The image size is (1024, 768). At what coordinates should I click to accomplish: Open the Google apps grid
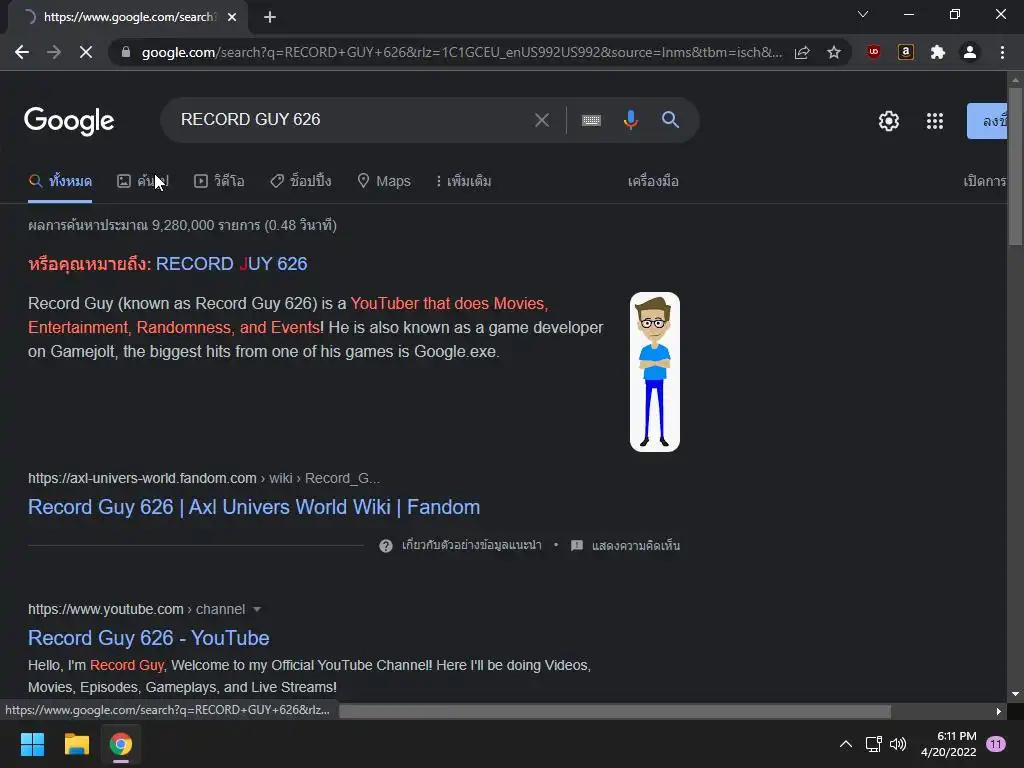(935, 121)
